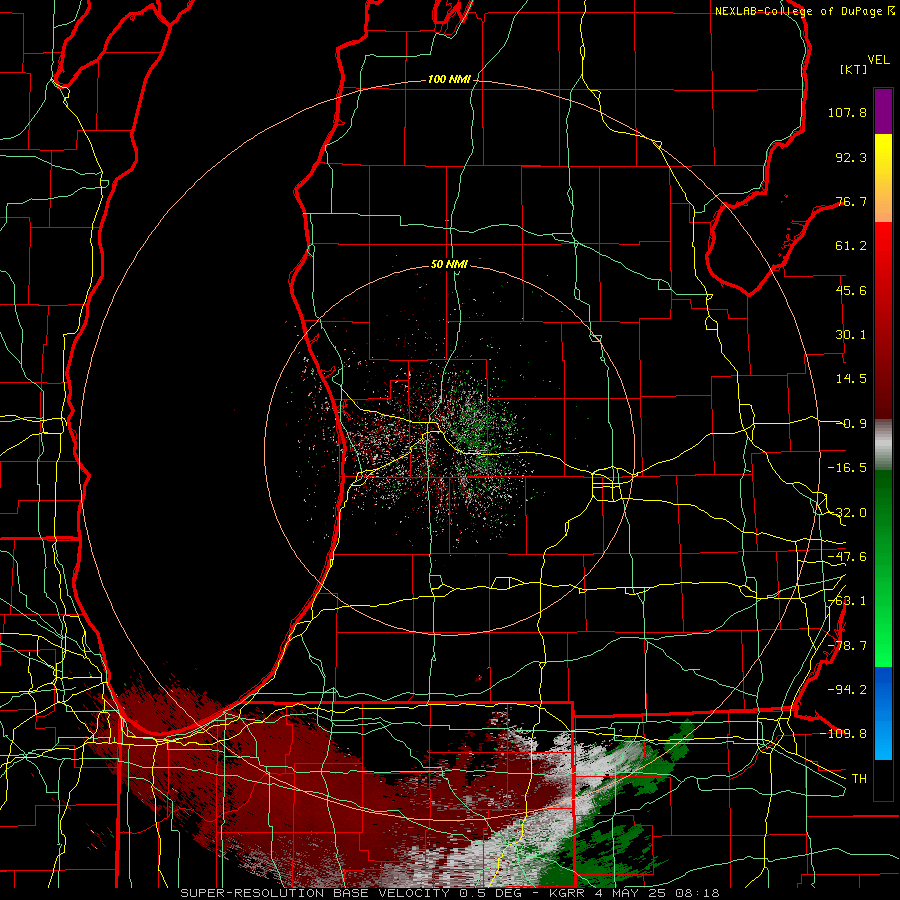Click the -16.5 legend value
The image size is (900, 900).
tap(847, 468)
